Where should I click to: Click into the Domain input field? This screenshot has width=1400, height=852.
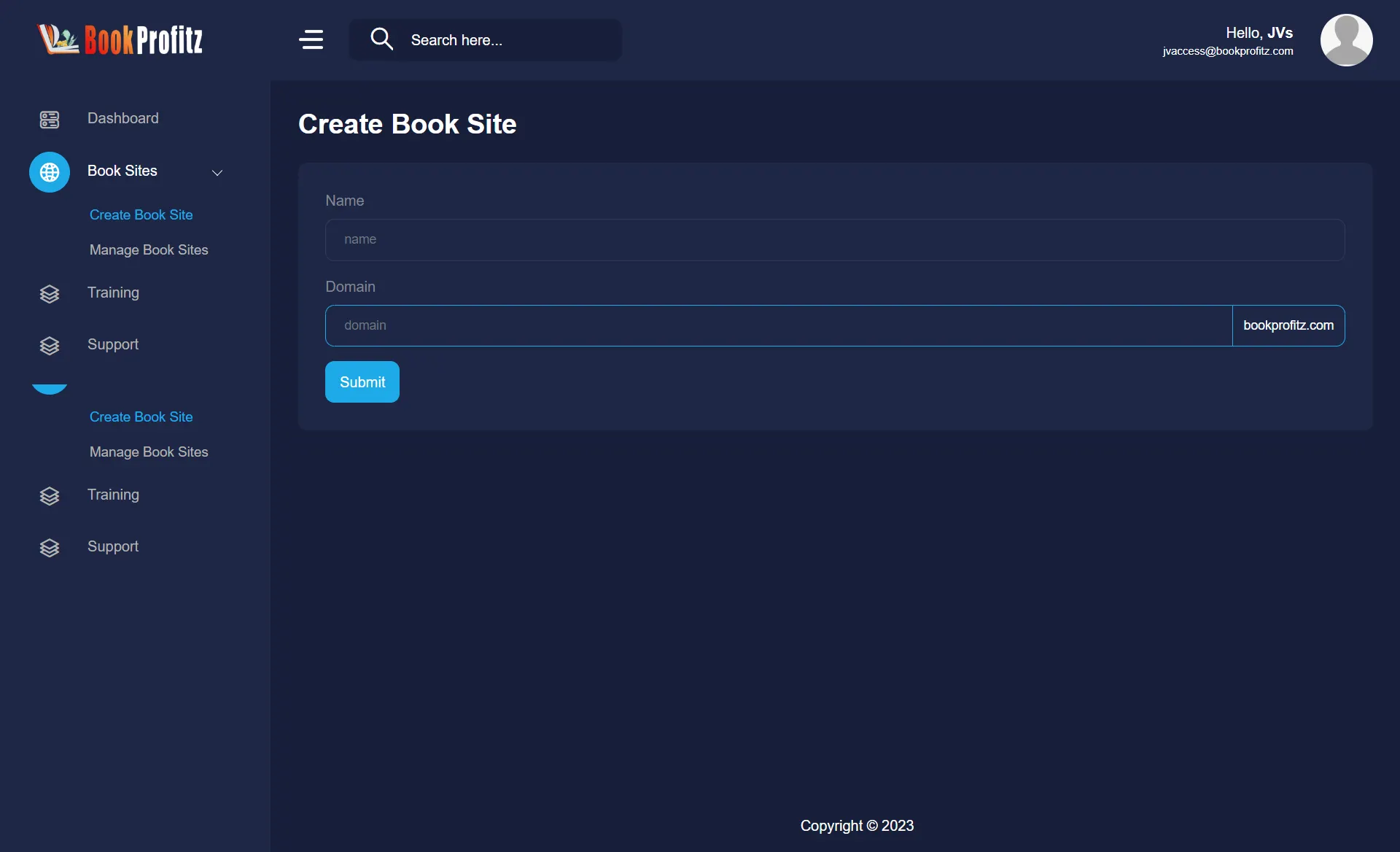(779, 325)
